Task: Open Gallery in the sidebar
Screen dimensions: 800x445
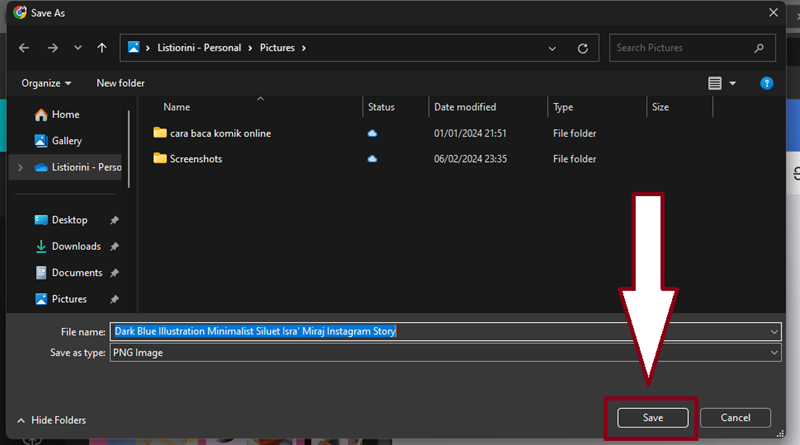Action: [66, 141]
